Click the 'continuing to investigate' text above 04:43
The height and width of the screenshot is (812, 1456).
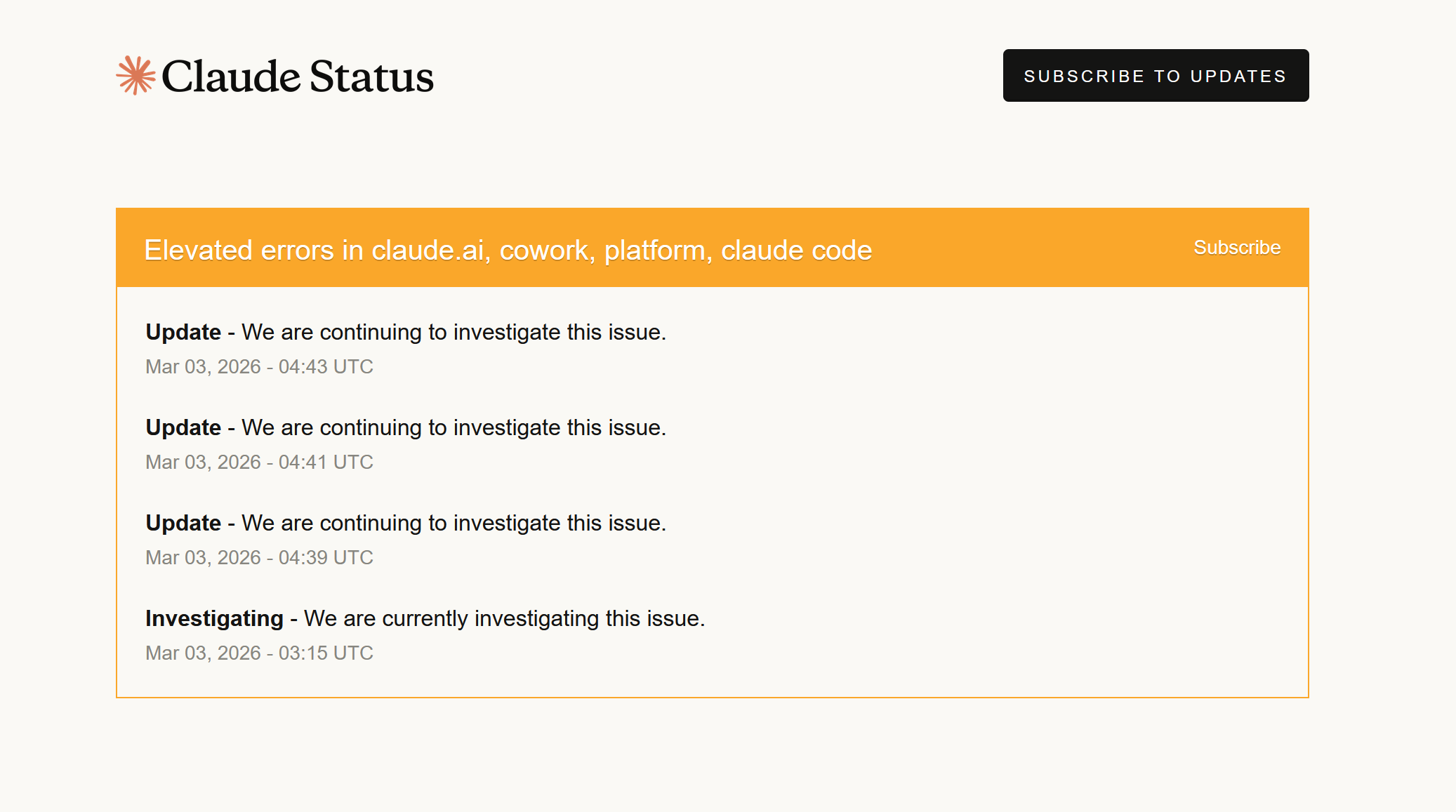454,332
